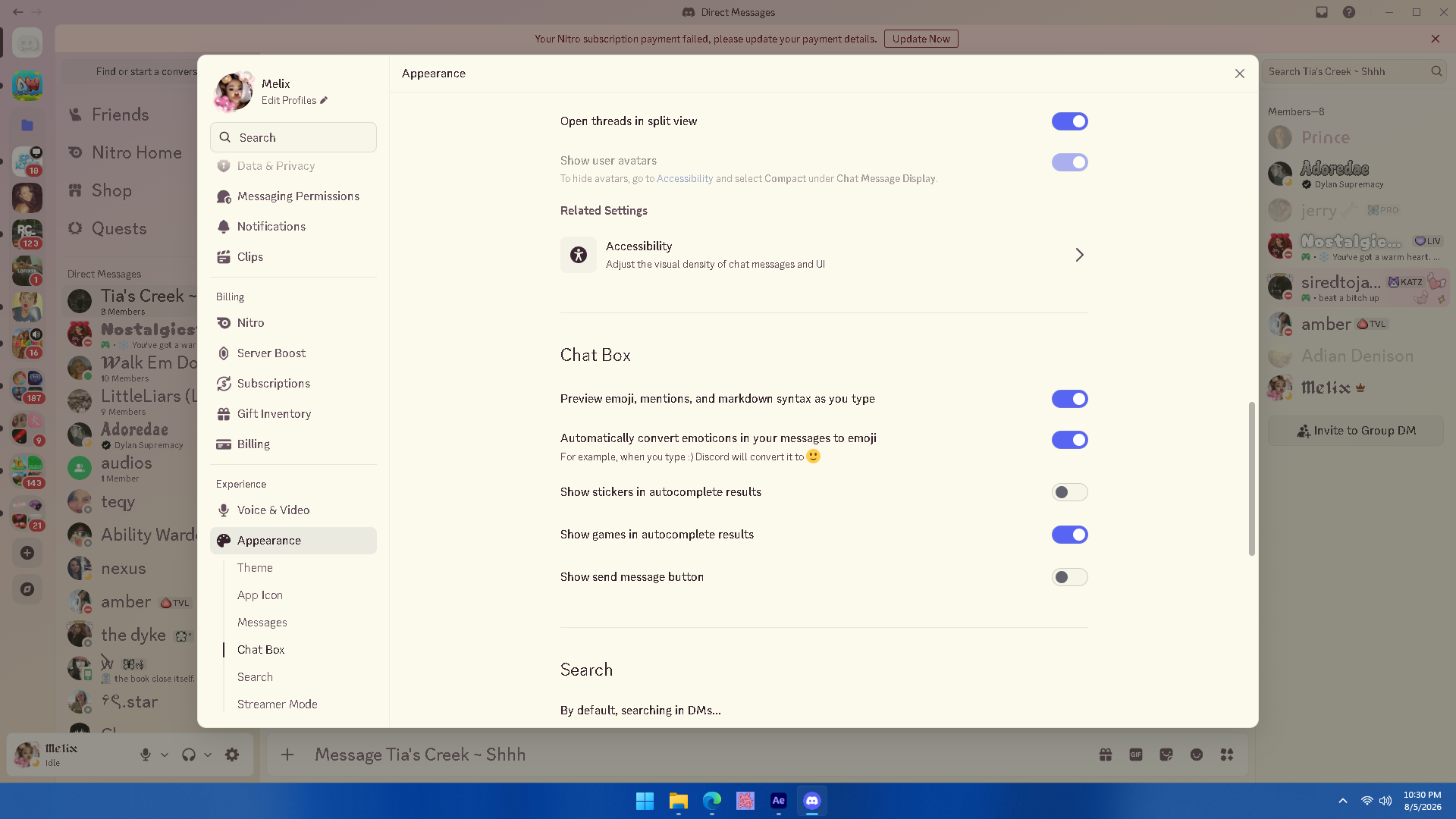Jump to Streamer Mode subsection
Viewport: 1456px width, 819px height.
[278, 704]
